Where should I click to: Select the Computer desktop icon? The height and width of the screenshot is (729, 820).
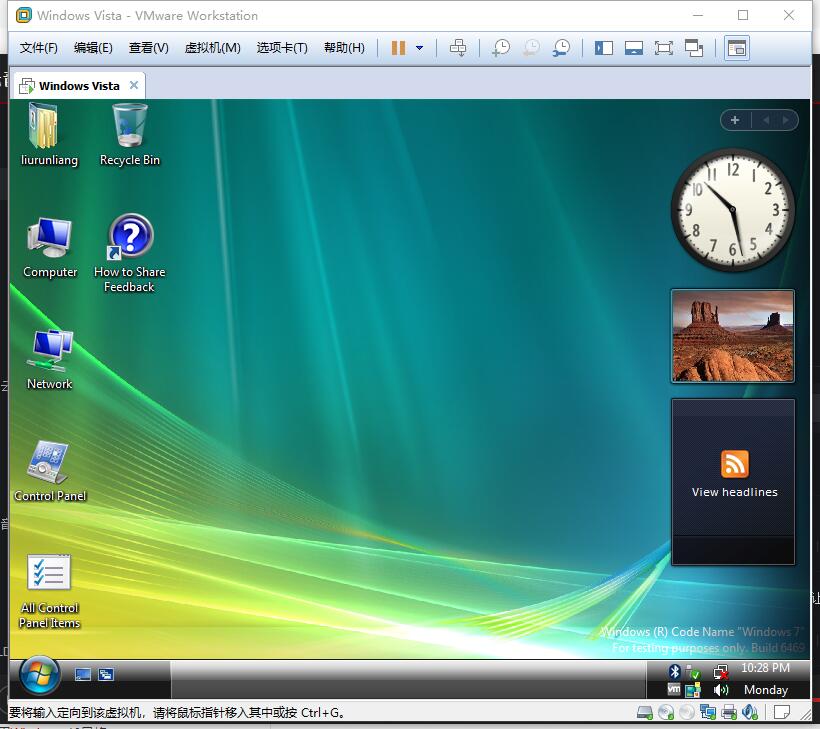tap(50, 248)
